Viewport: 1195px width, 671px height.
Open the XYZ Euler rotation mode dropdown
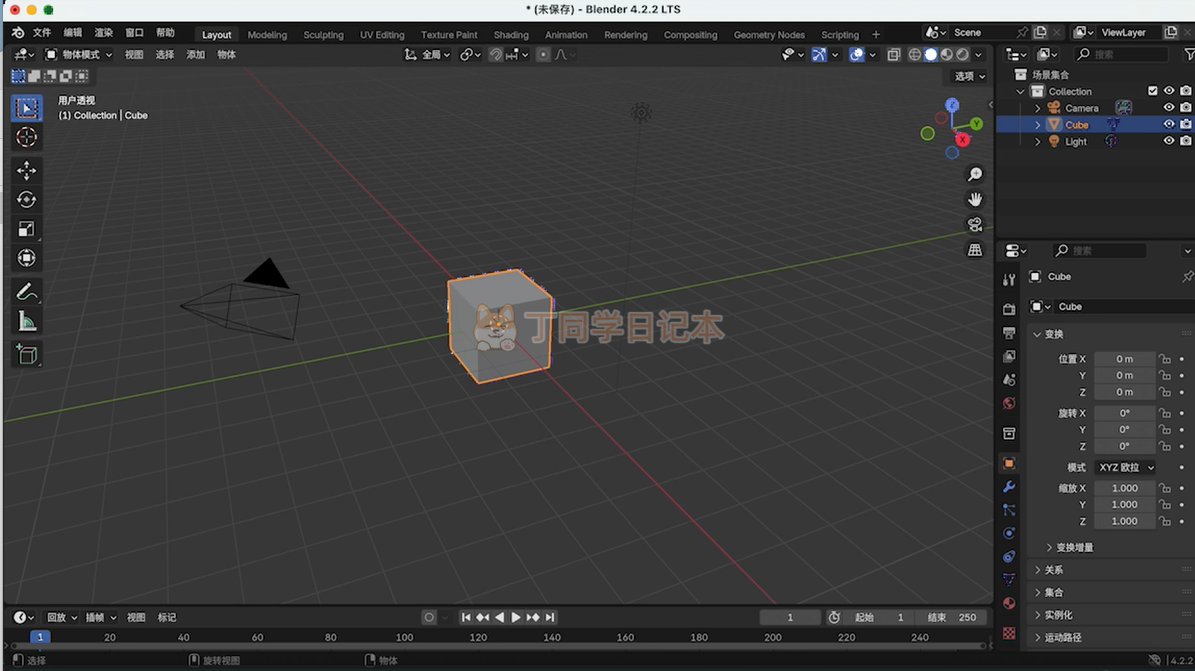tap(1125, 467)
